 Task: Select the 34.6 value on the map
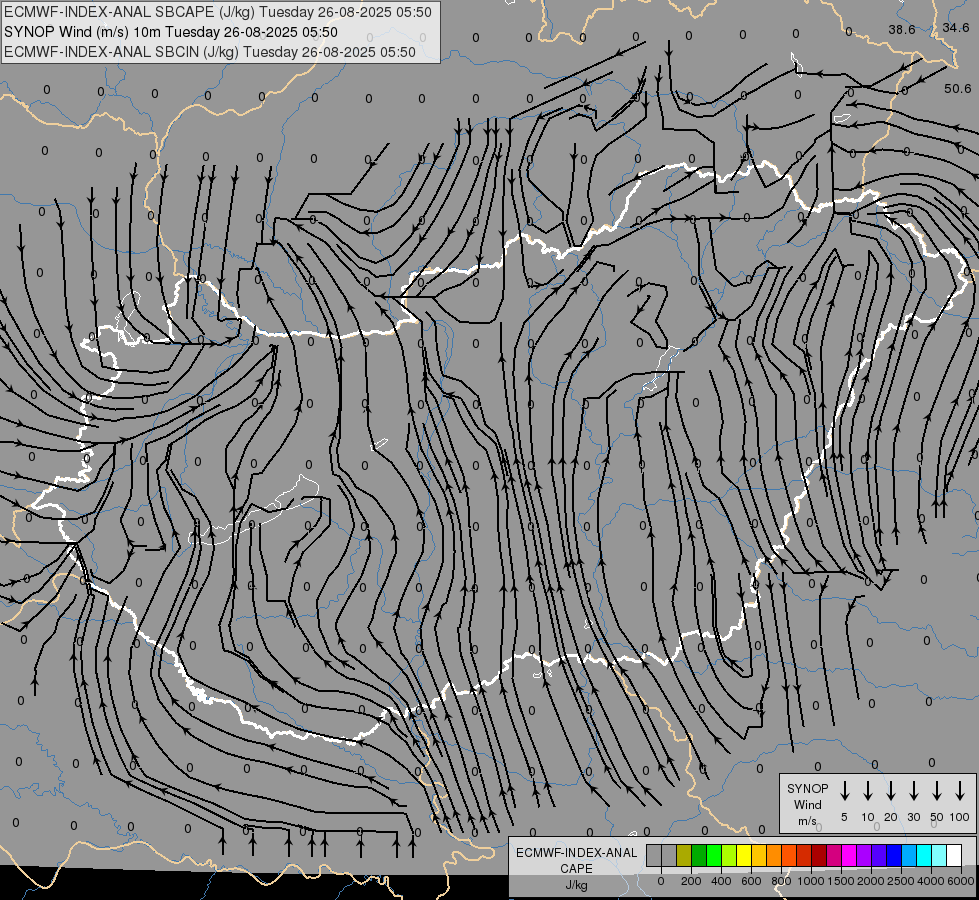956,27
